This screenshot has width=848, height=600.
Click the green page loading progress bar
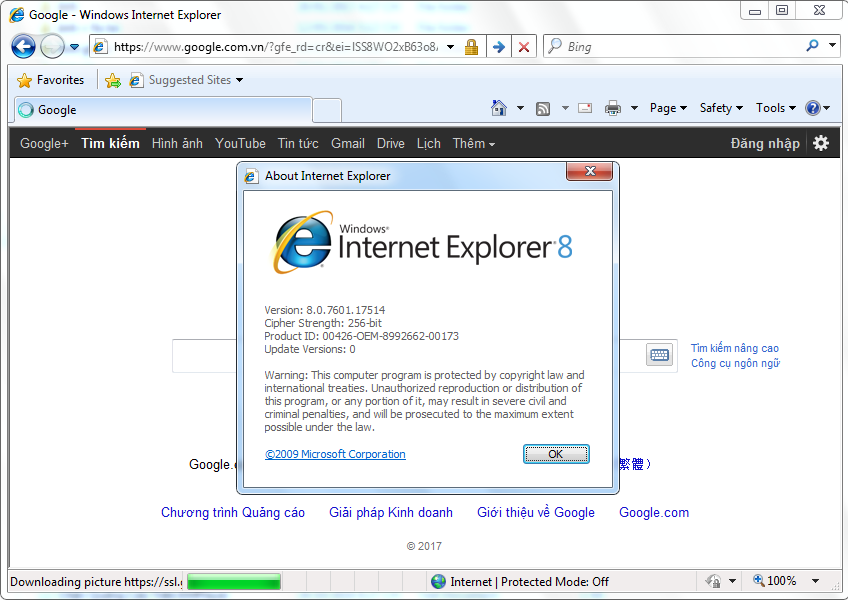click(234, 582)
